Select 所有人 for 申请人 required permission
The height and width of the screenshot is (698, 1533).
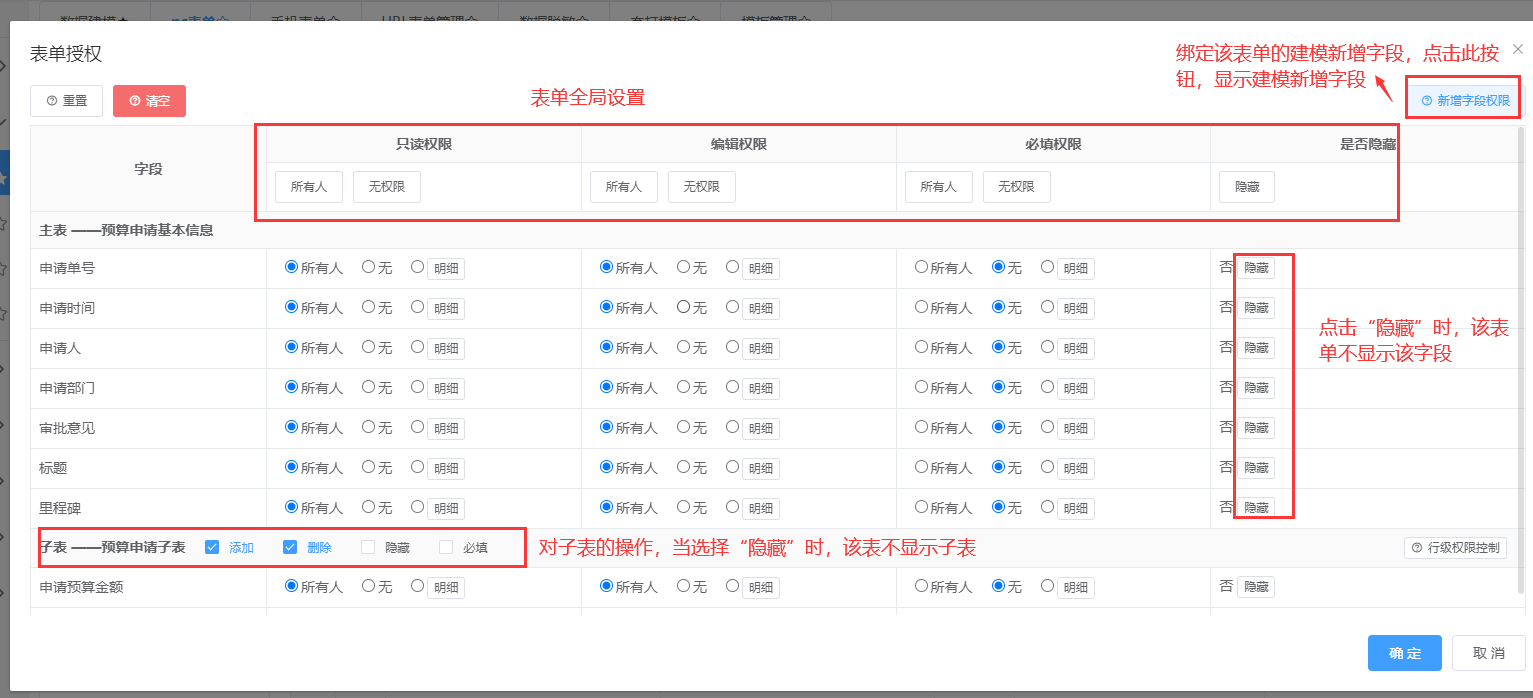tap(921, 347)
